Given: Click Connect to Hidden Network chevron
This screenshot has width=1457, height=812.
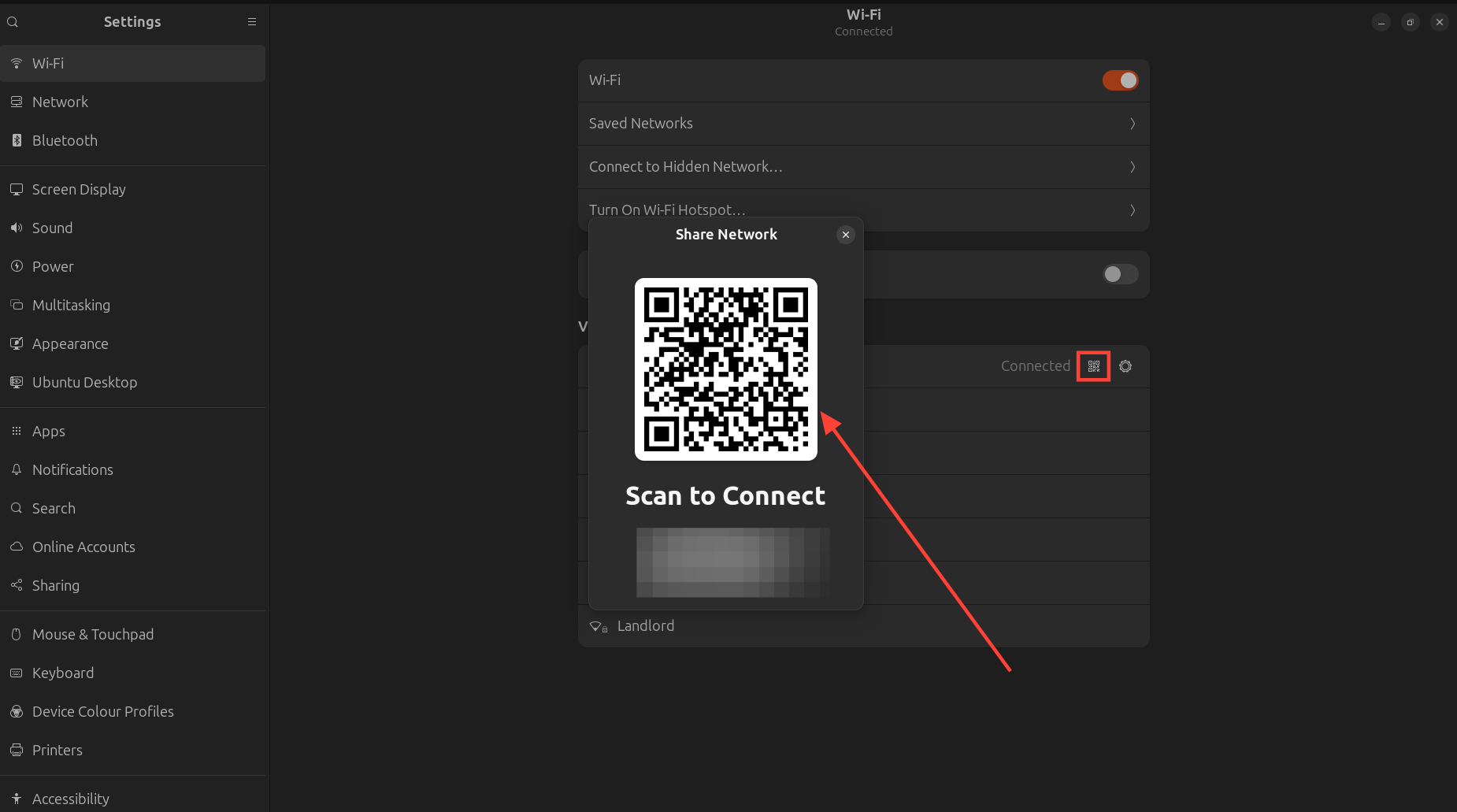Looking at the screenshot, I should pos(1133,167).
